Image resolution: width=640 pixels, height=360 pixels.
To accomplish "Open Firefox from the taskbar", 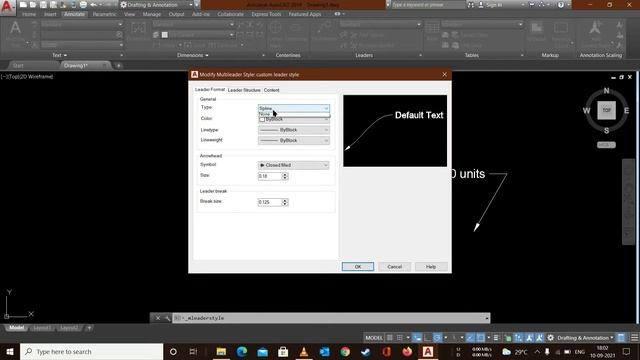I will 407,351.
